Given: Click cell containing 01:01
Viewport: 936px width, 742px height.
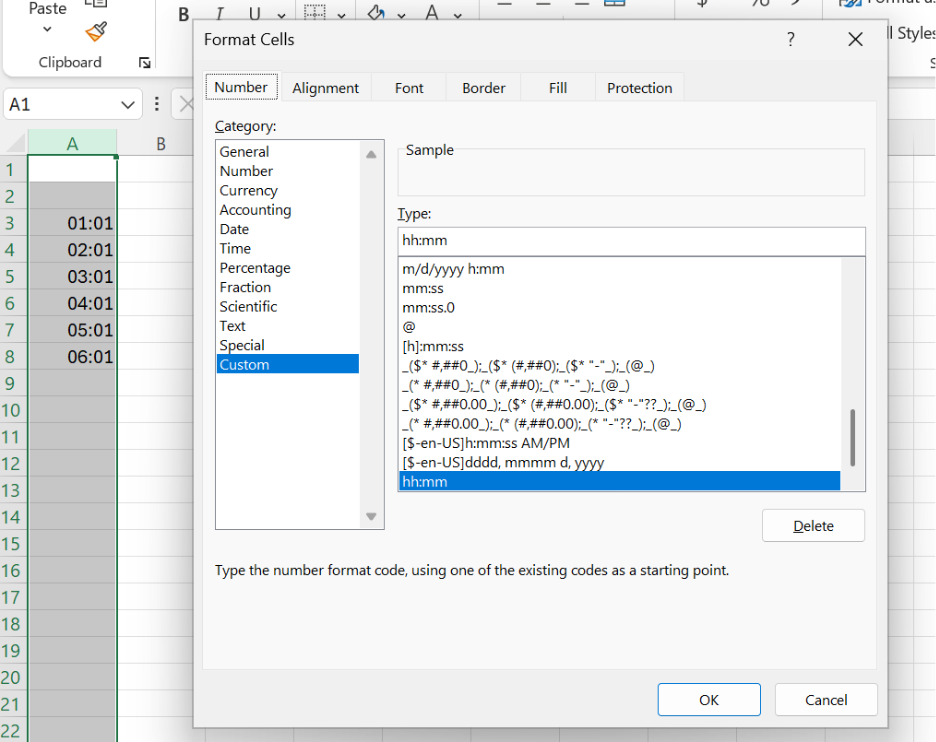Looking at the screenshot, I should coord(72,223).
